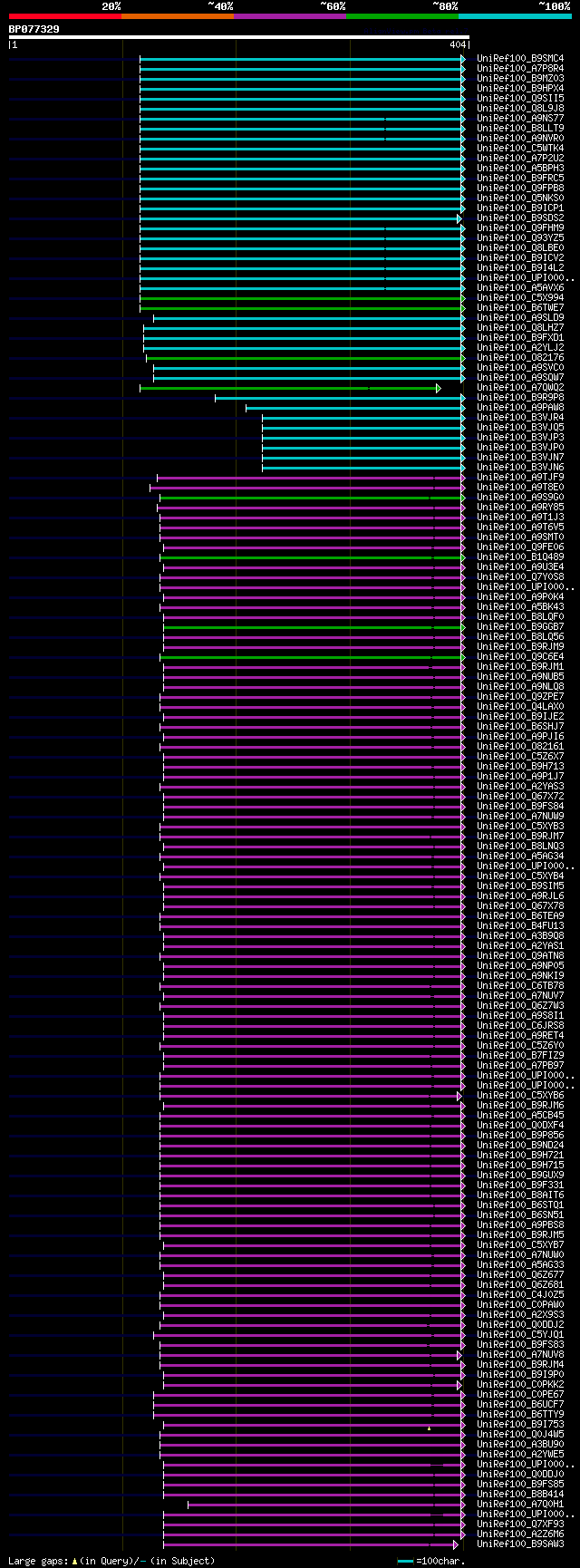Select label UniRef100_A9NUB5

point(520,677)
